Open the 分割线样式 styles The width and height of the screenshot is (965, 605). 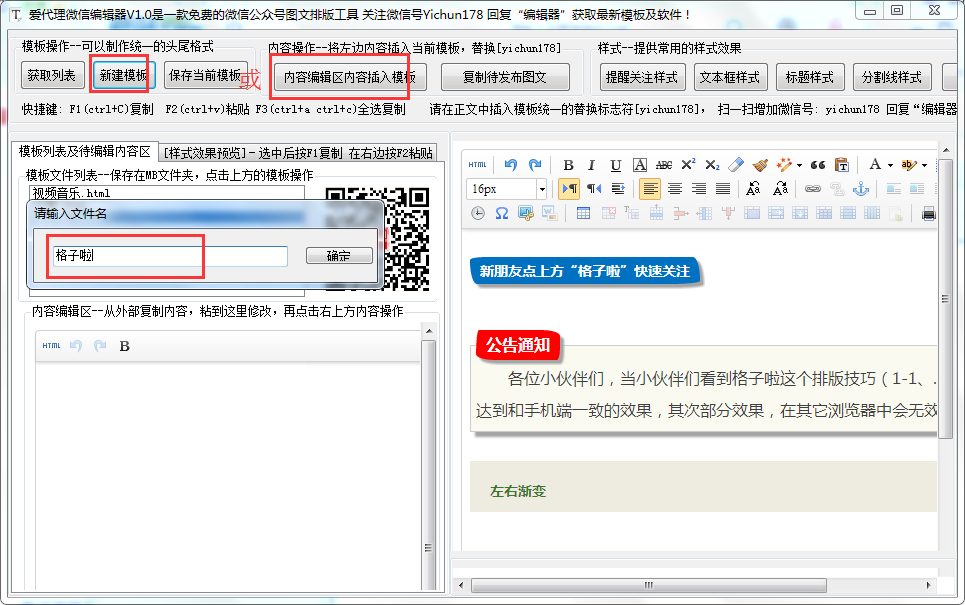point(892,77)
